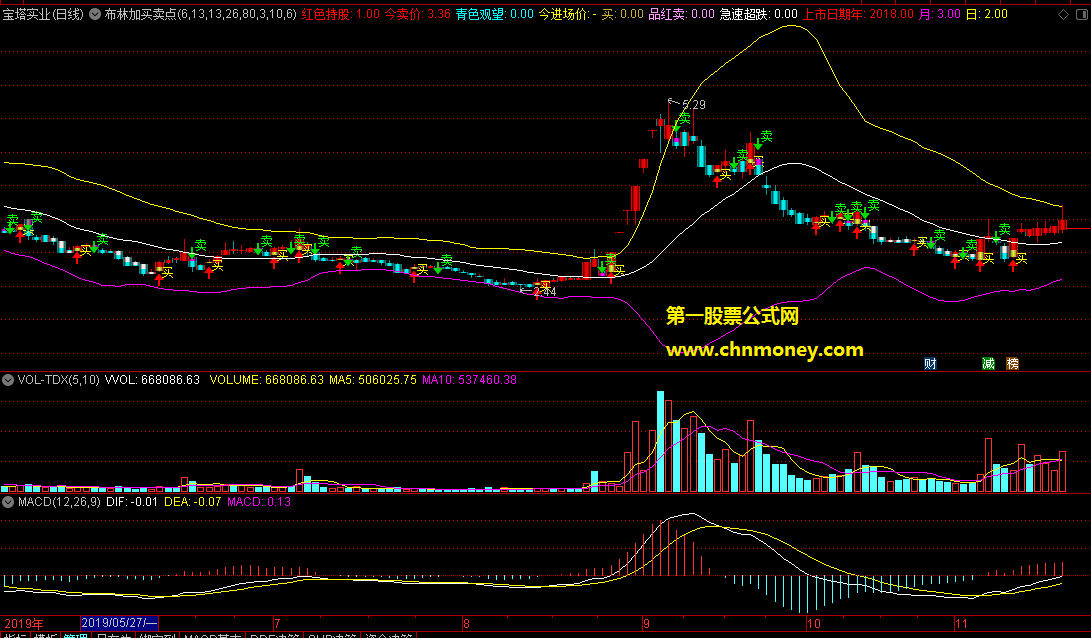The width and height of the screenshot is (1091, 638).
Task: Click the 2019年 year label on timeline
Action: coord(24,624)
